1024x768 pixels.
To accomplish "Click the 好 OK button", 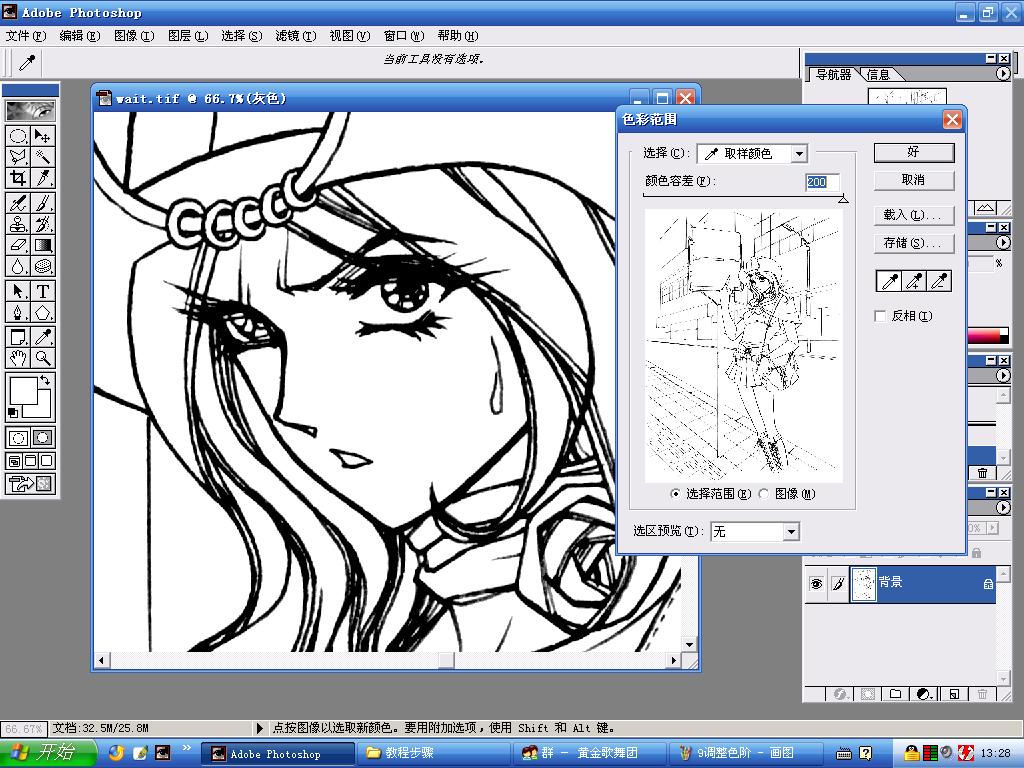I will [x=914, y=152].
